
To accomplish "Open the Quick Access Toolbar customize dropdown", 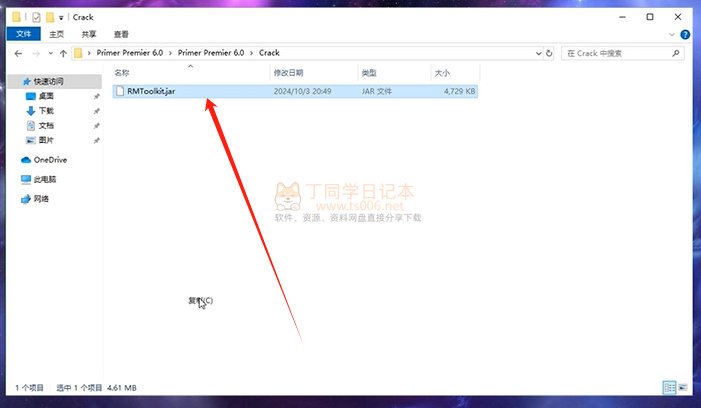I will coord(61,18).
